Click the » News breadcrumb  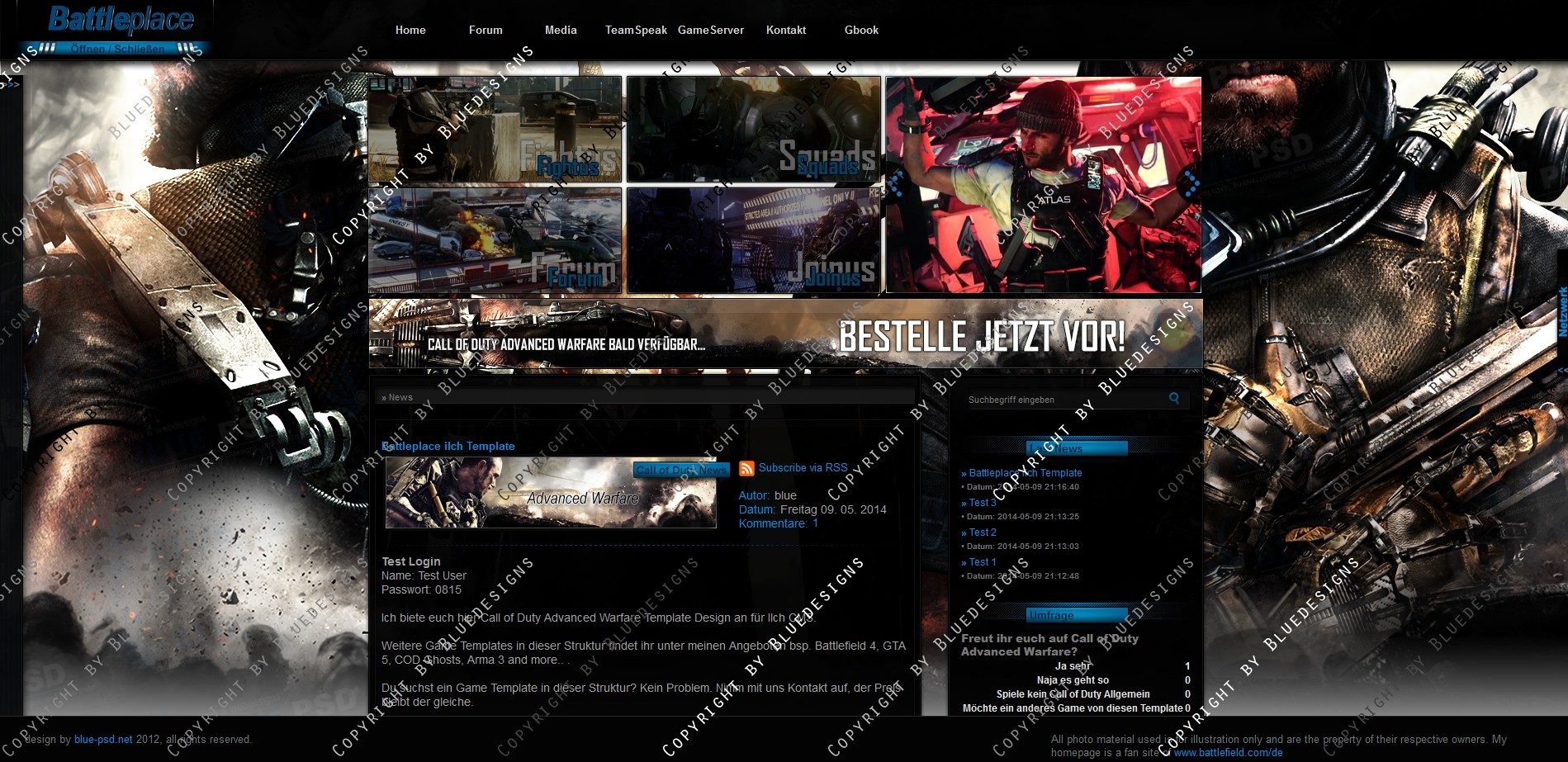[x=397, y=397]
